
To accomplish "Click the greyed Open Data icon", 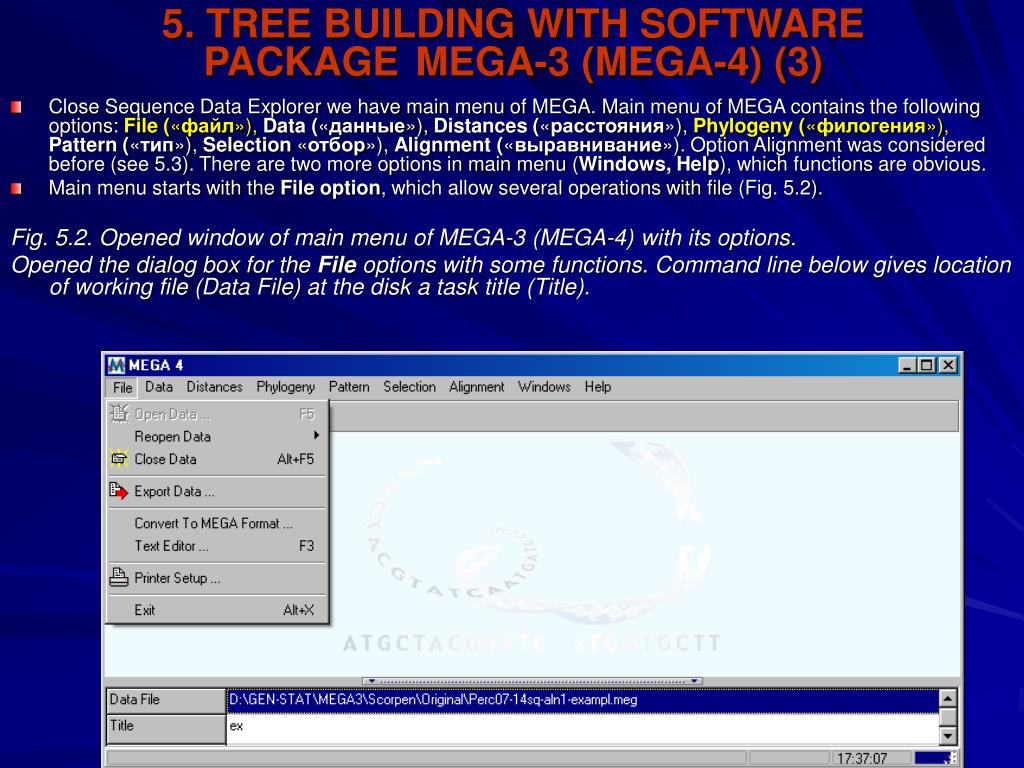I will [x=119, y=413].
